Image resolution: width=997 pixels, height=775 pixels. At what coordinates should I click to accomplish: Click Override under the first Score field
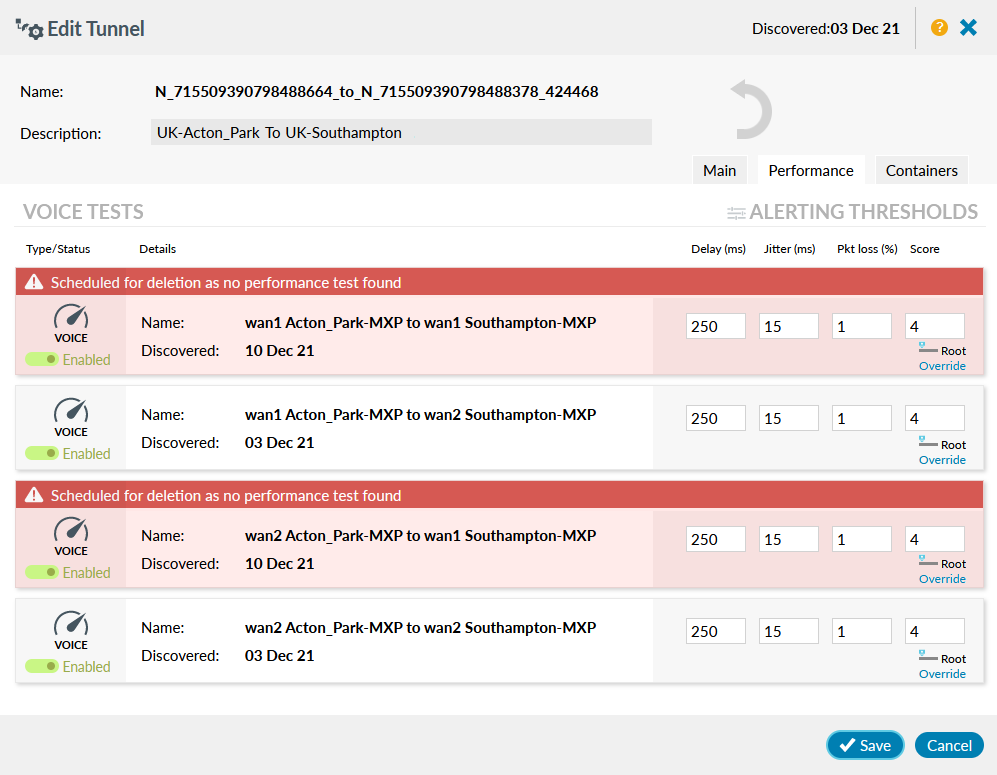(x=942, y=366)
